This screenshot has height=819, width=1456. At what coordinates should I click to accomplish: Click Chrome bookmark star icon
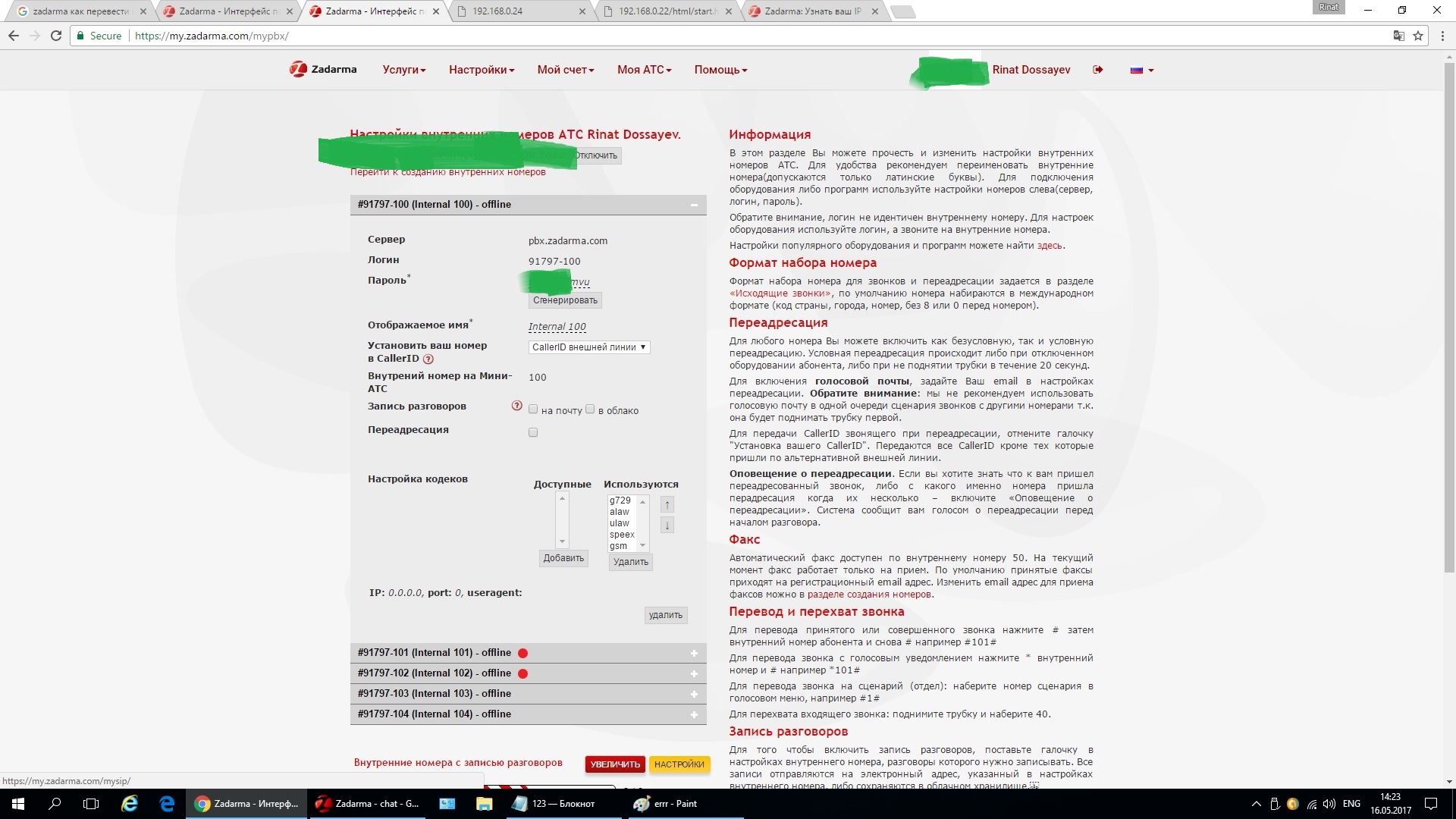point(1418,36)
